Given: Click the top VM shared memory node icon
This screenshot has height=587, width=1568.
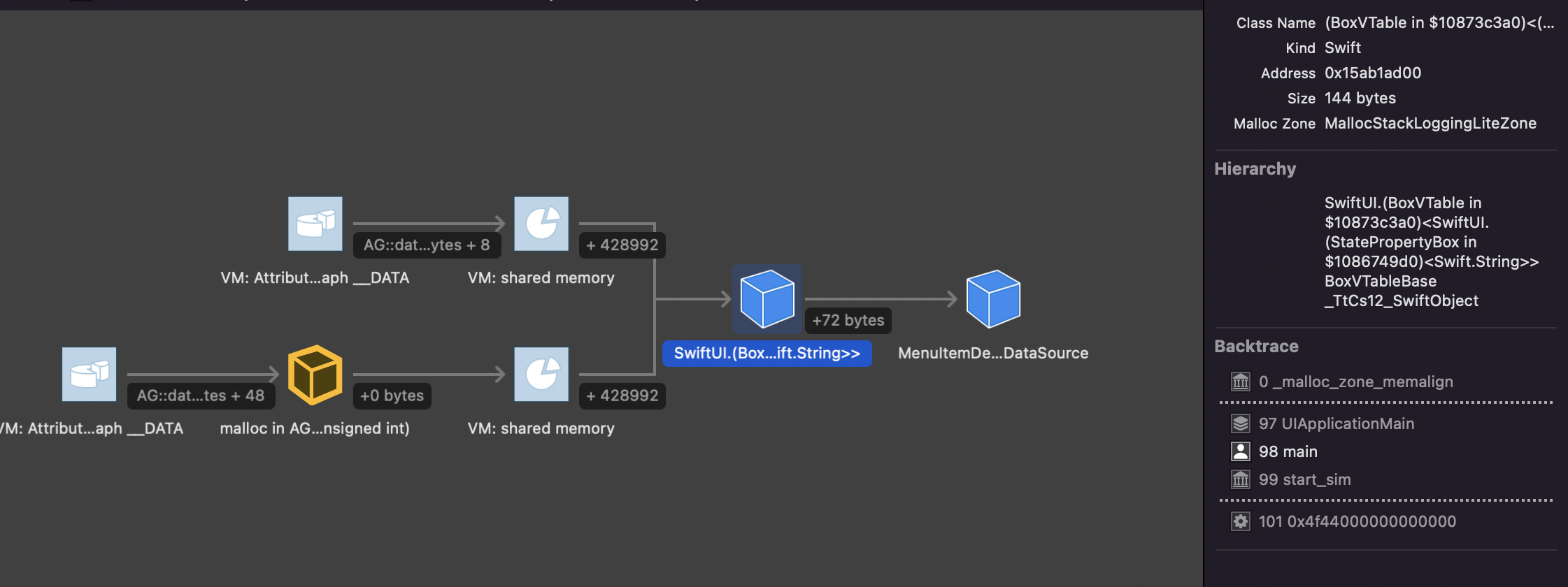Looking at the screenshot, I should 541,224.
